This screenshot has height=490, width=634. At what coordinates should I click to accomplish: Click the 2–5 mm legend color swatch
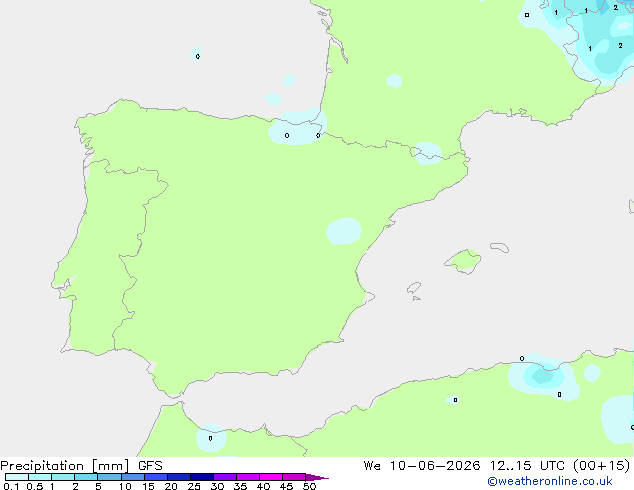click(86, 477)
